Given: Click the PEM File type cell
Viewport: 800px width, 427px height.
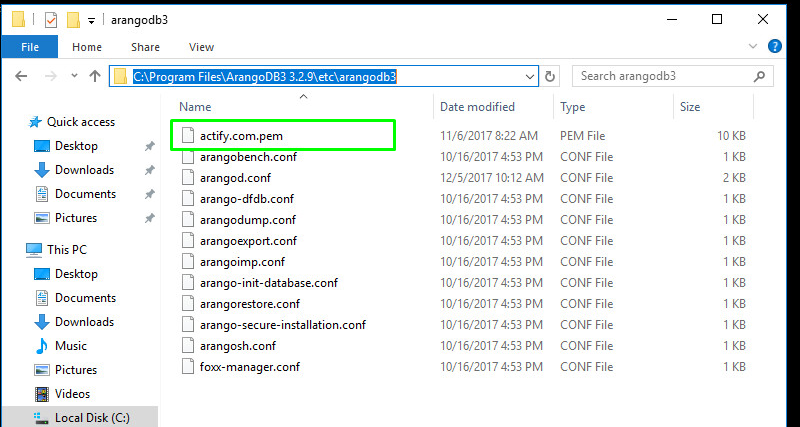Looking at the screenshot, I should coord(582,136).
